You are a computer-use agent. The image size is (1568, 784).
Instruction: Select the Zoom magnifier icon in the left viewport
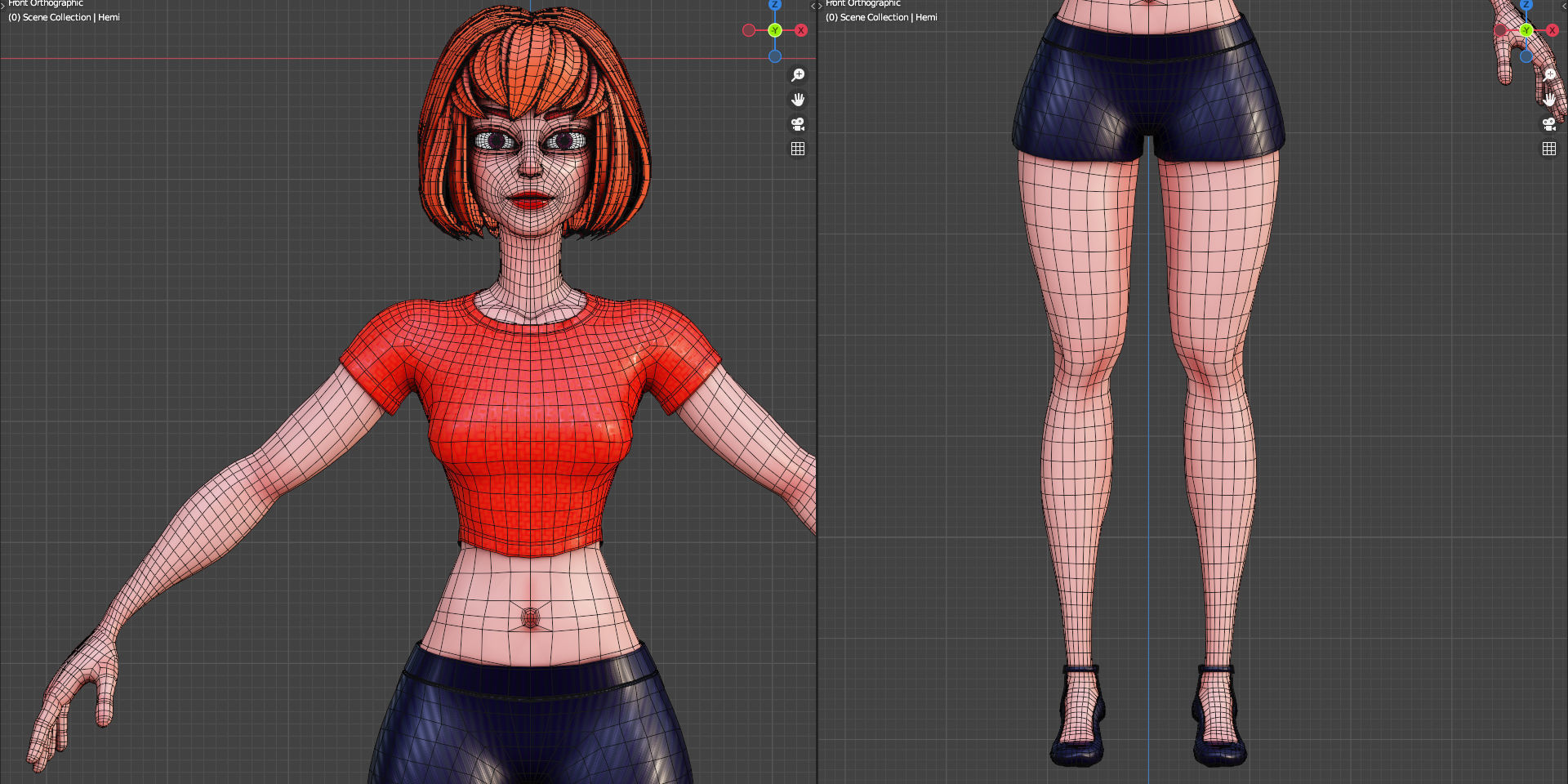click(x=798, y=74)
